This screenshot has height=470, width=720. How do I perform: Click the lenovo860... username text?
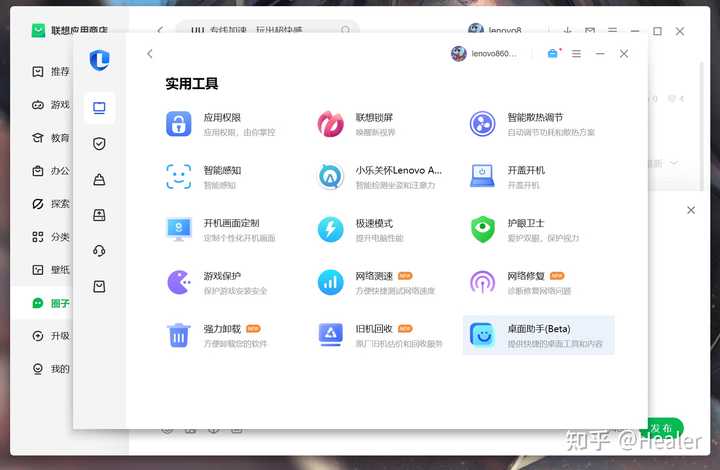(494, 54)
